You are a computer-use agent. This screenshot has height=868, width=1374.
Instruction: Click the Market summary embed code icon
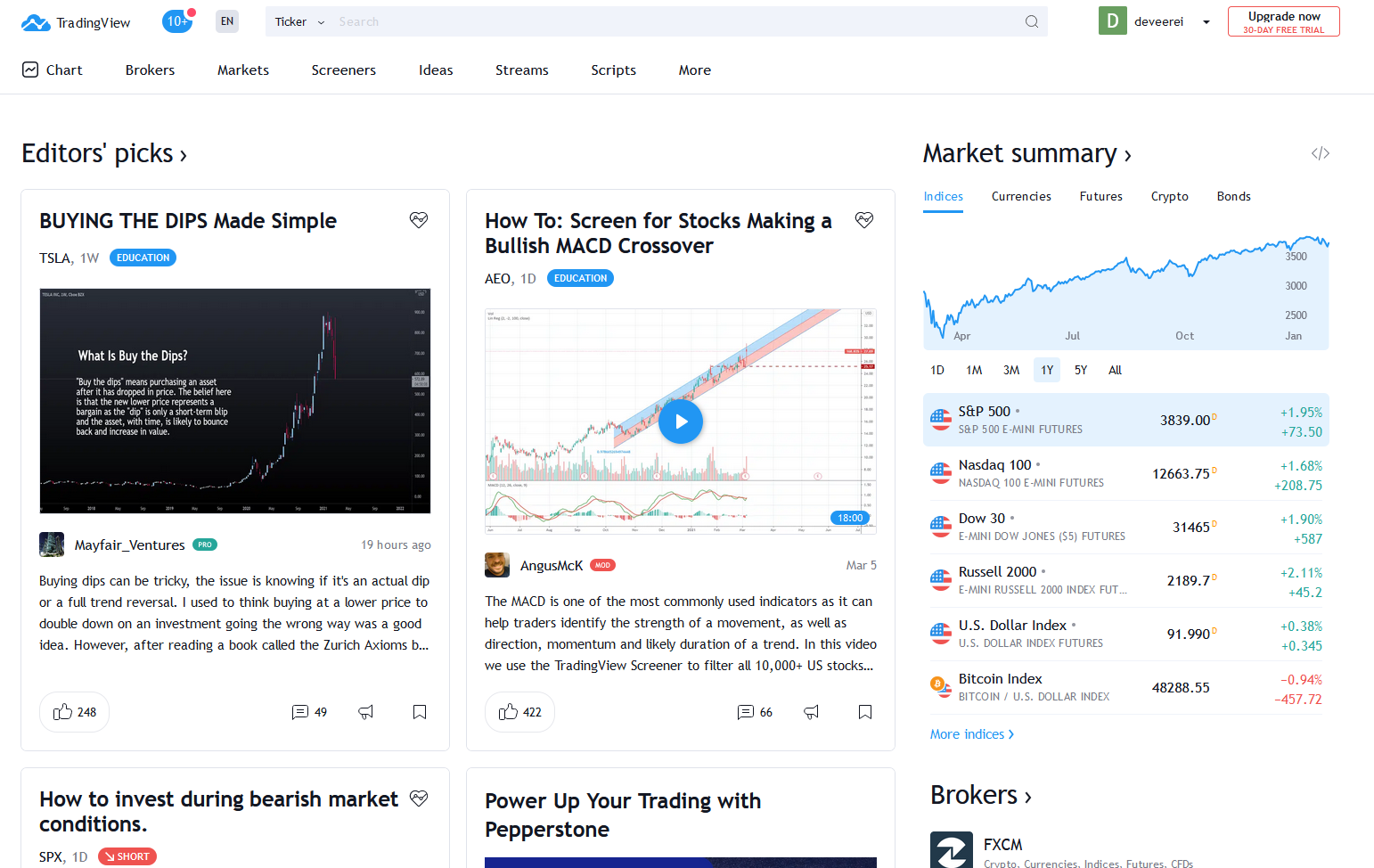[1321, 153]
